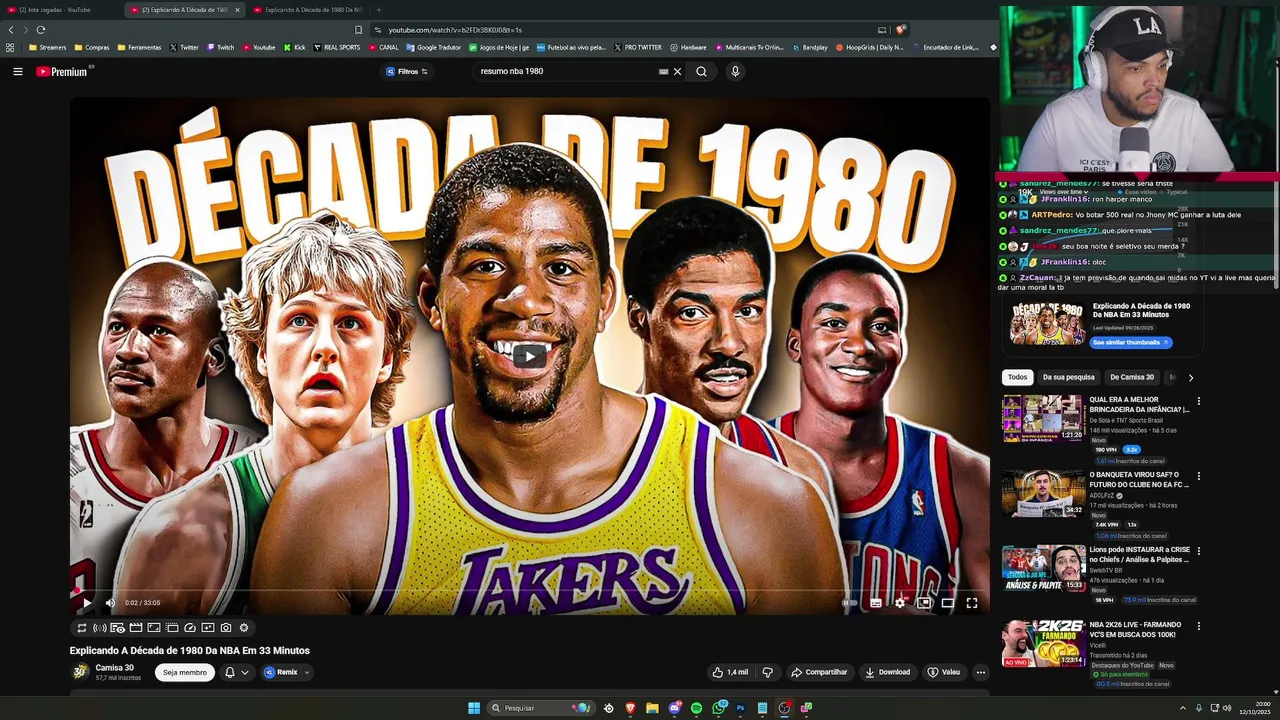The width and height of the screenshot is (1280, 720).
Task: Click the Remix button
Action: pyautogui.click(x=281, y=672)
